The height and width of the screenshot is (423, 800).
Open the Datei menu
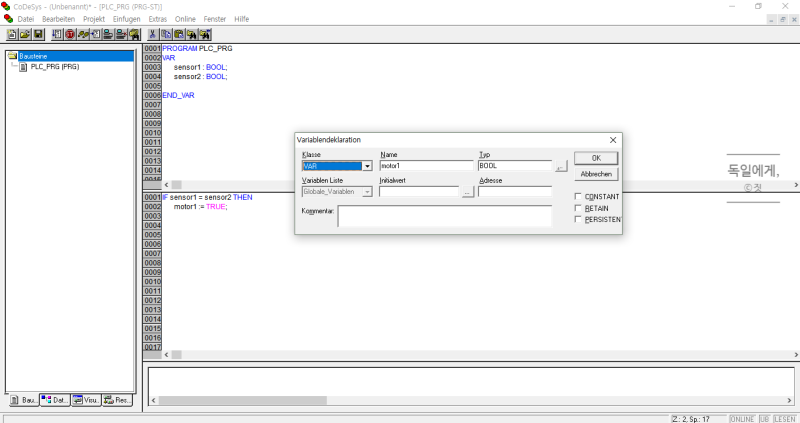[26, 19]
